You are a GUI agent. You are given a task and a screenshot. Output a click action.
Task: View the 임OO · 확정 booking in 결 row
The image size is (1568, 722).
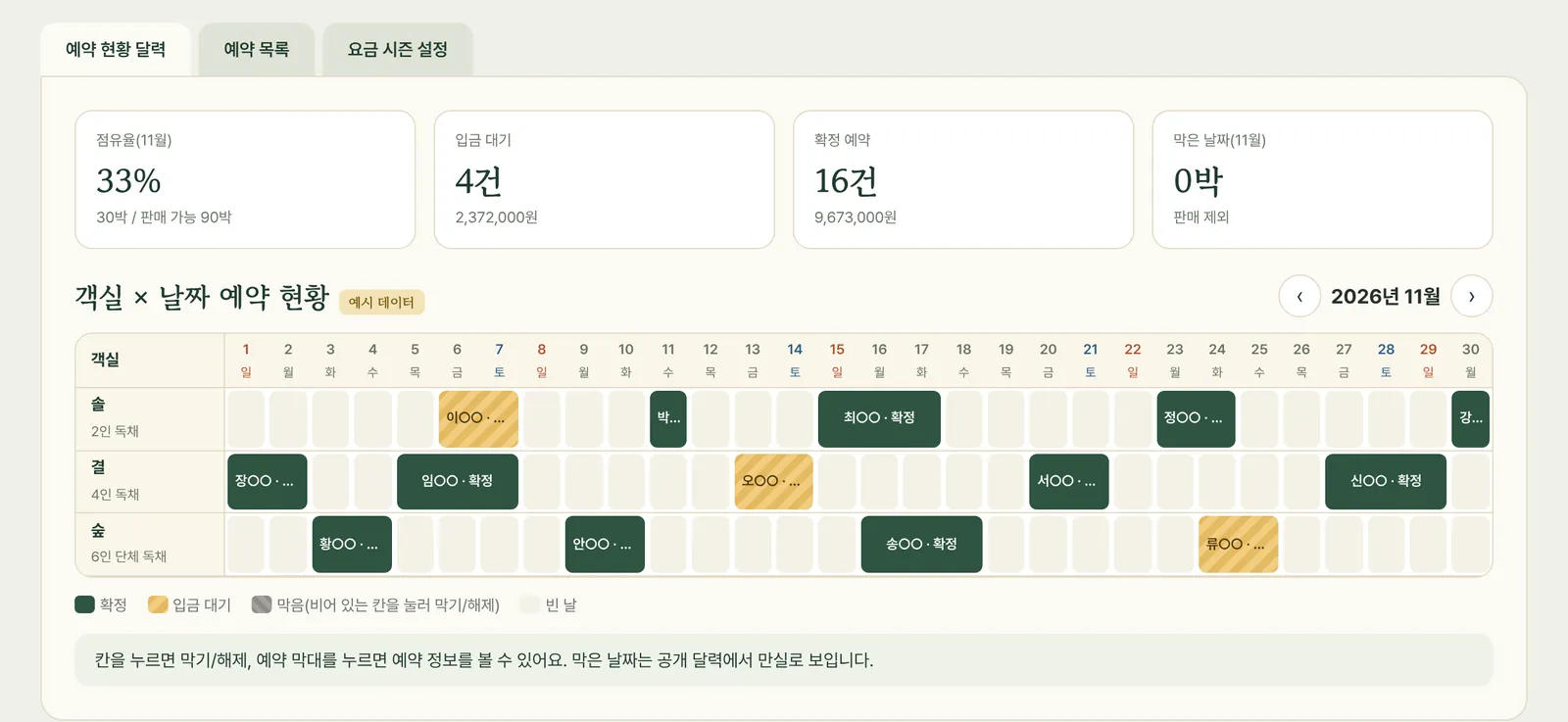458,482
